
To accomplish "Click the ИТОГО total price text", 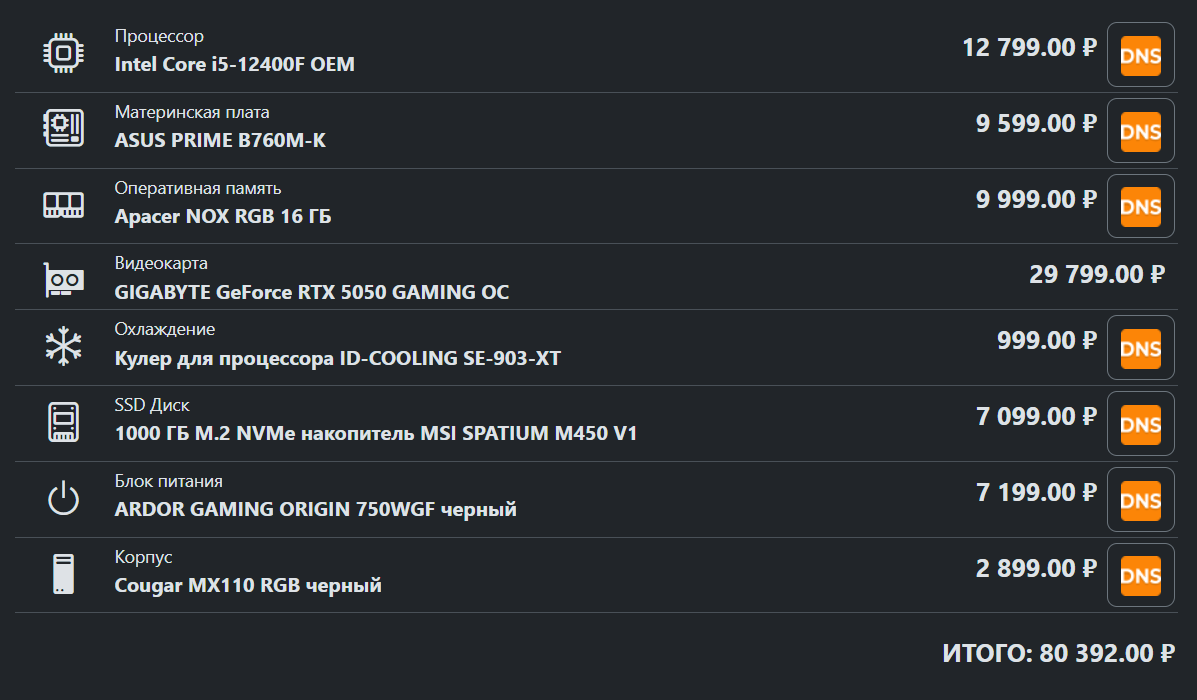I will click(x=1058, y=653).
